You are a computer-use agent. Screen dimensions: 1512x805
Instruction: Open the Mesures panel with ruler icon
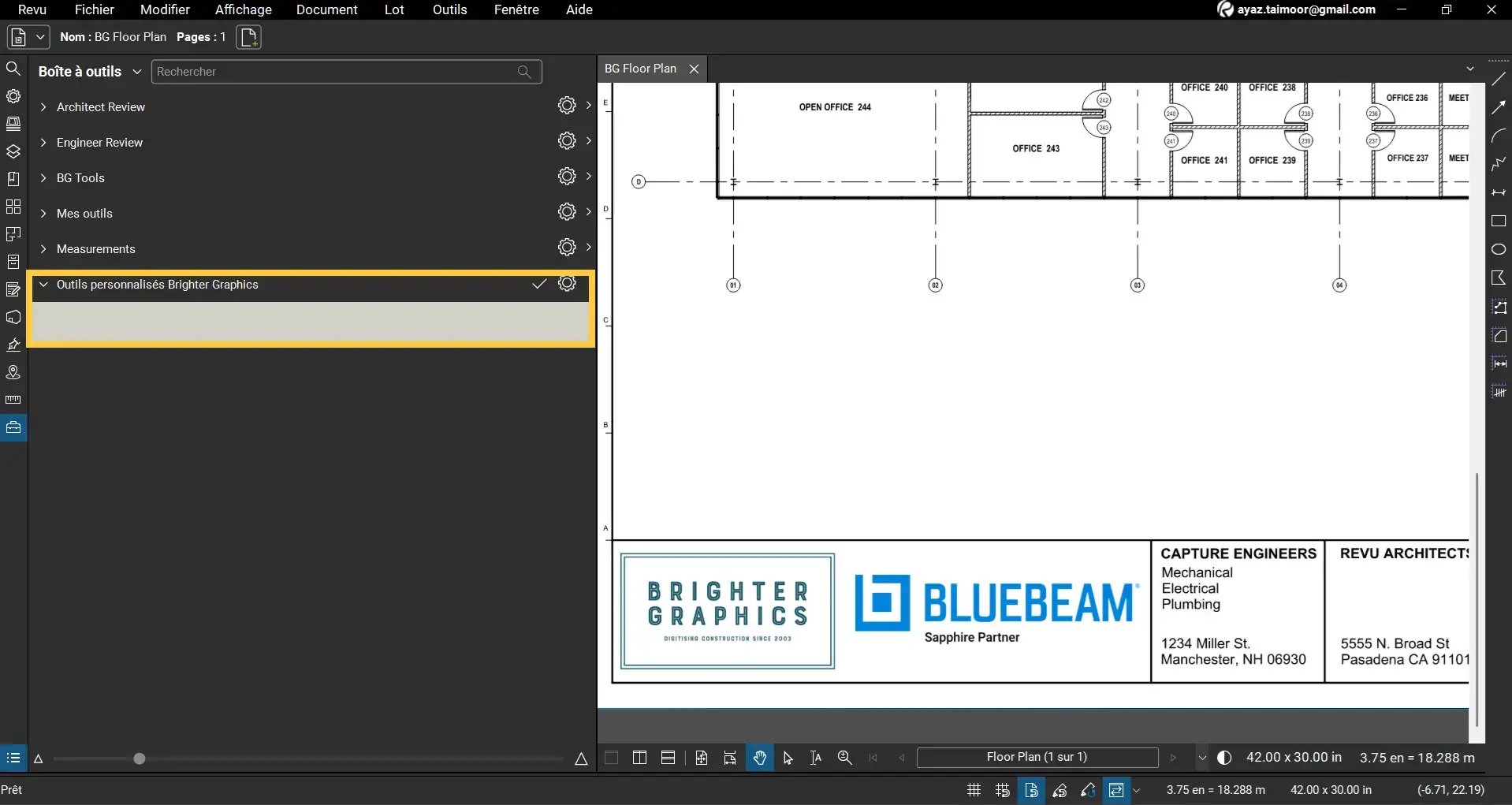point(13,400)
